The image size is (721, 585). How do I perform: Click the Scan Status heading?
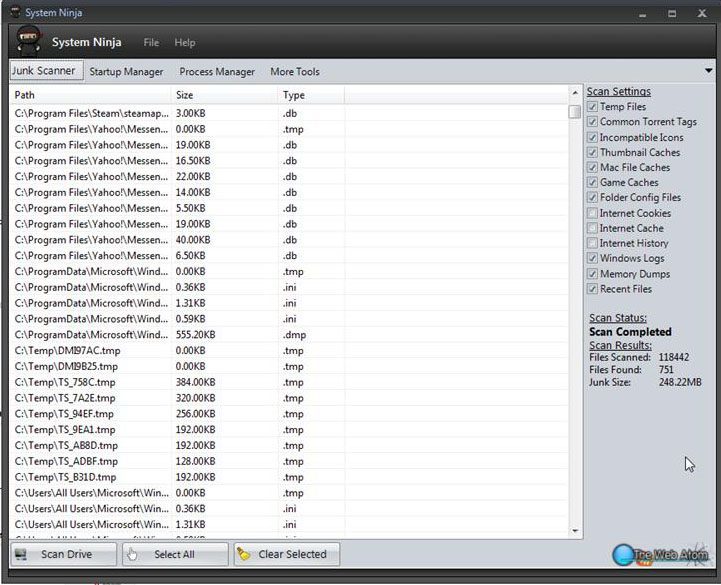[x=618, y=318]
